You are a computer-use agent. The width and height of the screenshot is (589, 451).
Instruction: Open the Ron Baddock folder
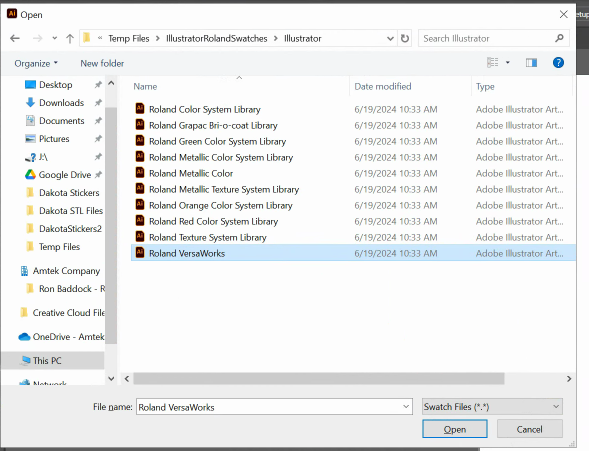72,289
